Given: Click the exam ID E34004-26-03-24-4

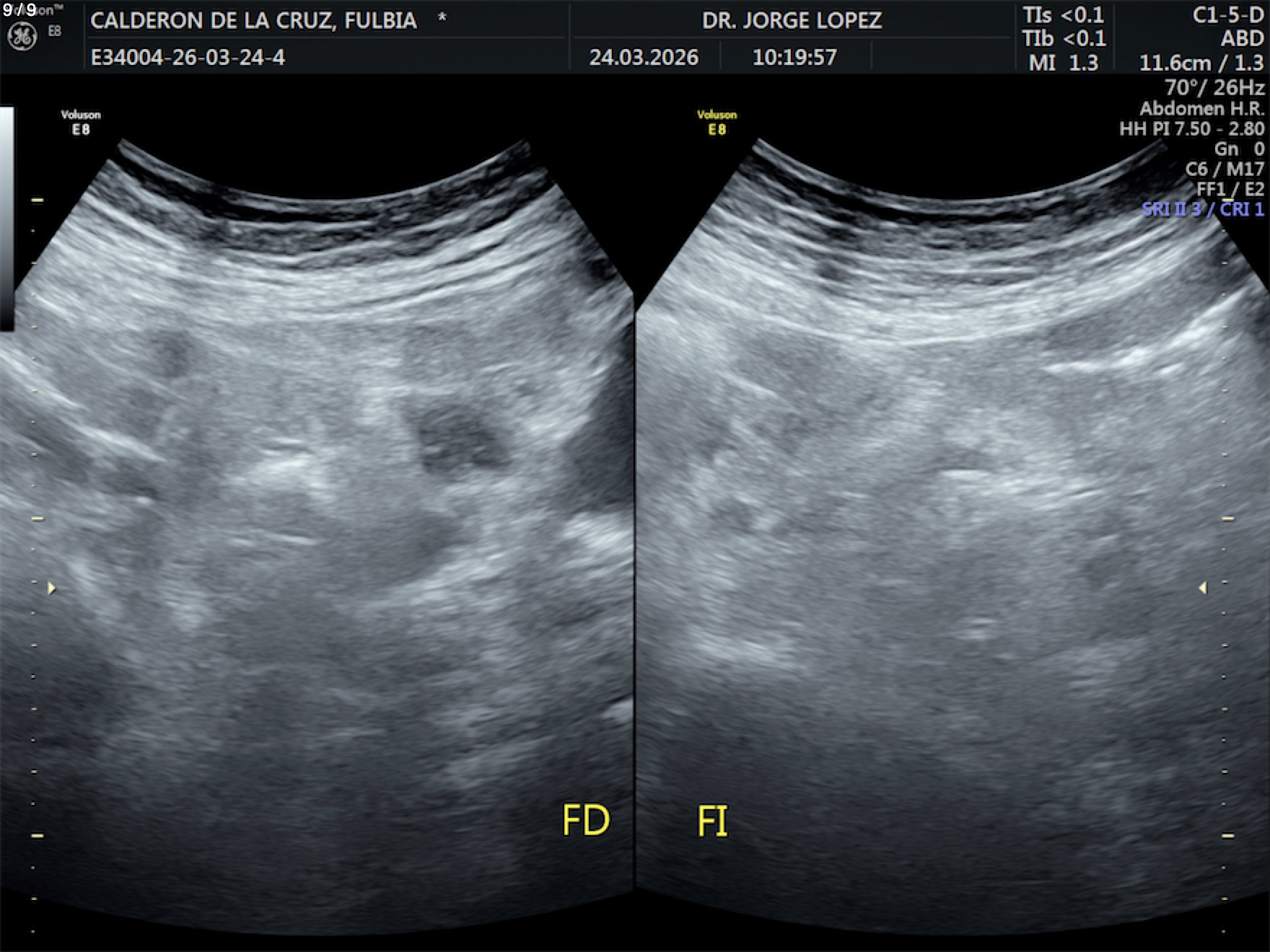Looking at the screenshot, I should coord(188,57).
